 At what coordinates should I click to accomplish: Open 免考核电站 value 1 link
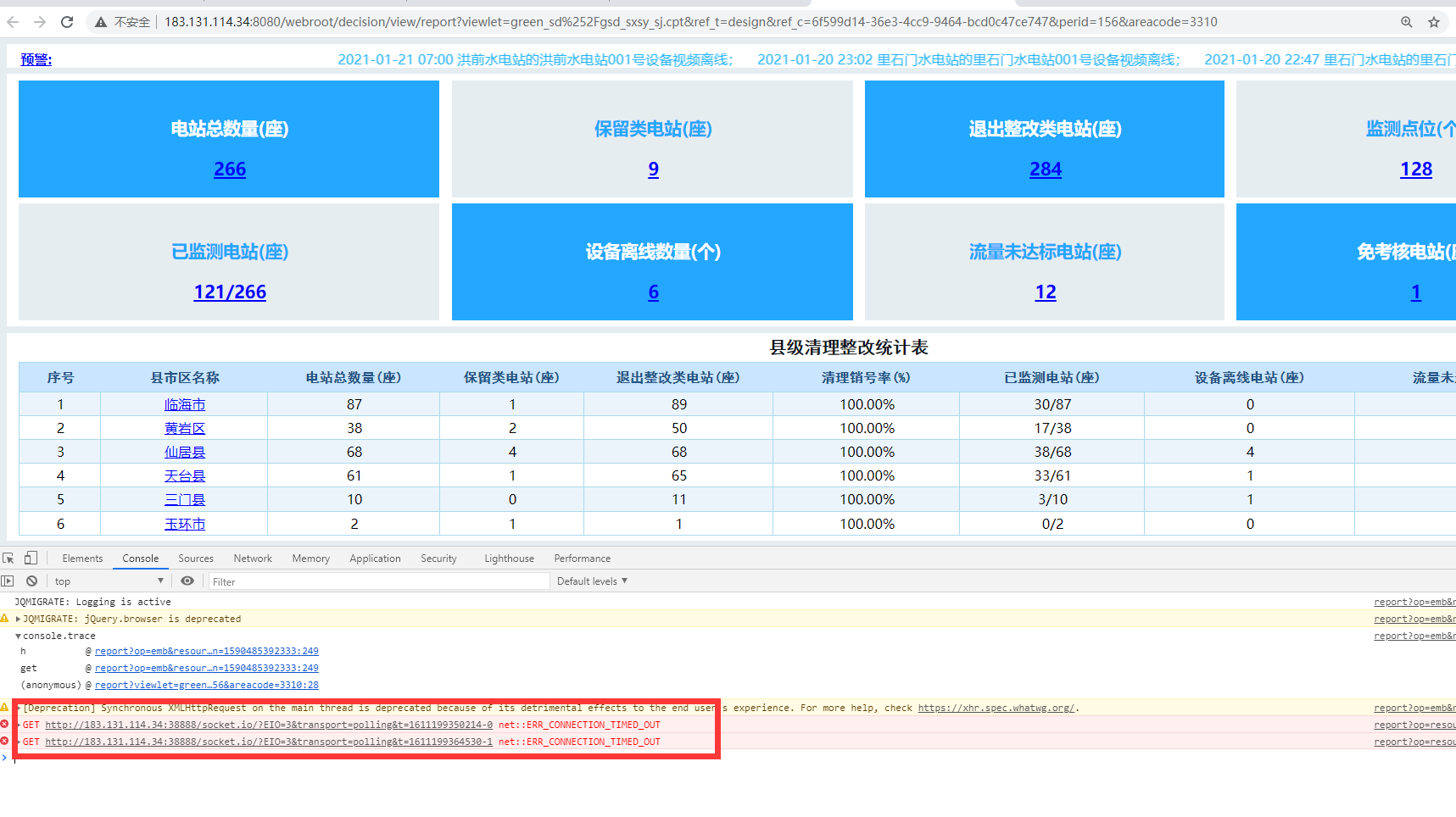coord(1416,292)
